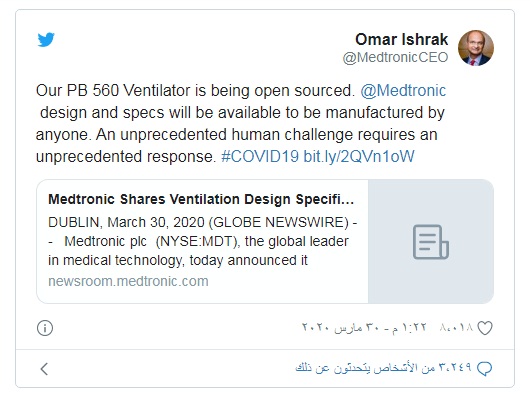Image resolution: width=530 pixels, height=402 pixels.
Task: Click the info circle icon
Action: (45, 328)
